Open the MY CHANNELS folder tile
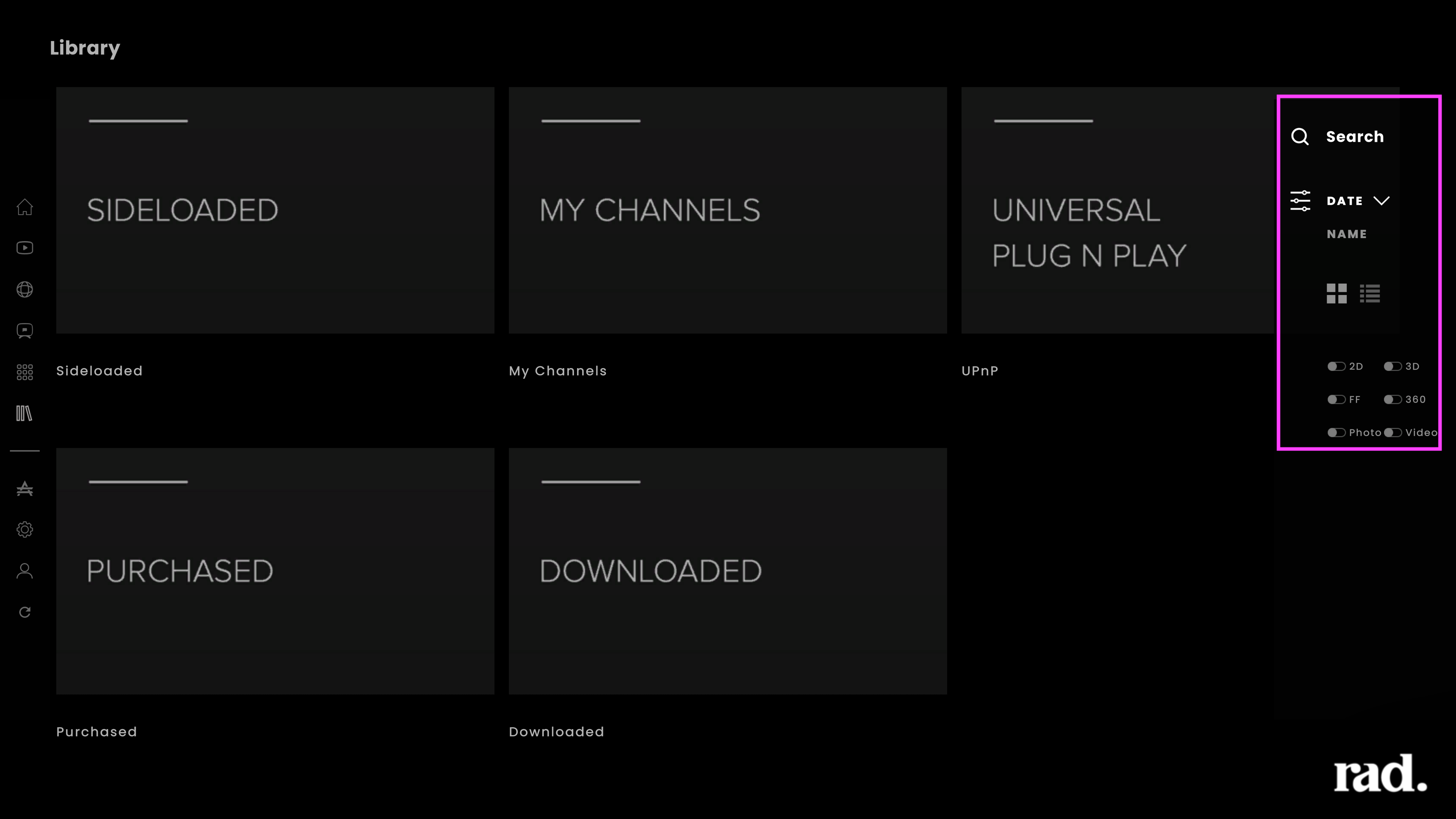Screen dimensions: 1456x819 tap(728, 210)
